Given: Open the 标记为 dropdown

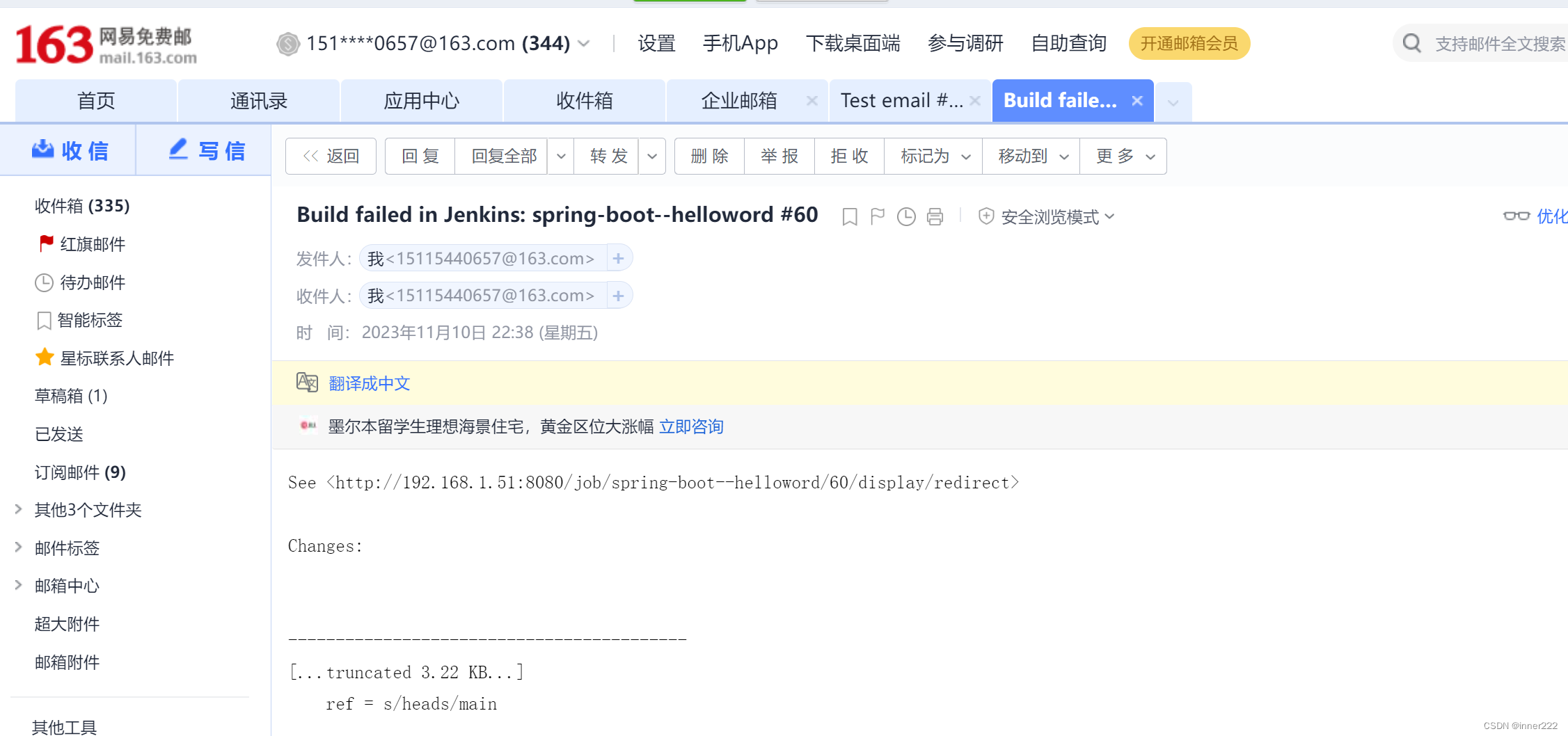Looking at the screenshot, I should tap(934, 156).
